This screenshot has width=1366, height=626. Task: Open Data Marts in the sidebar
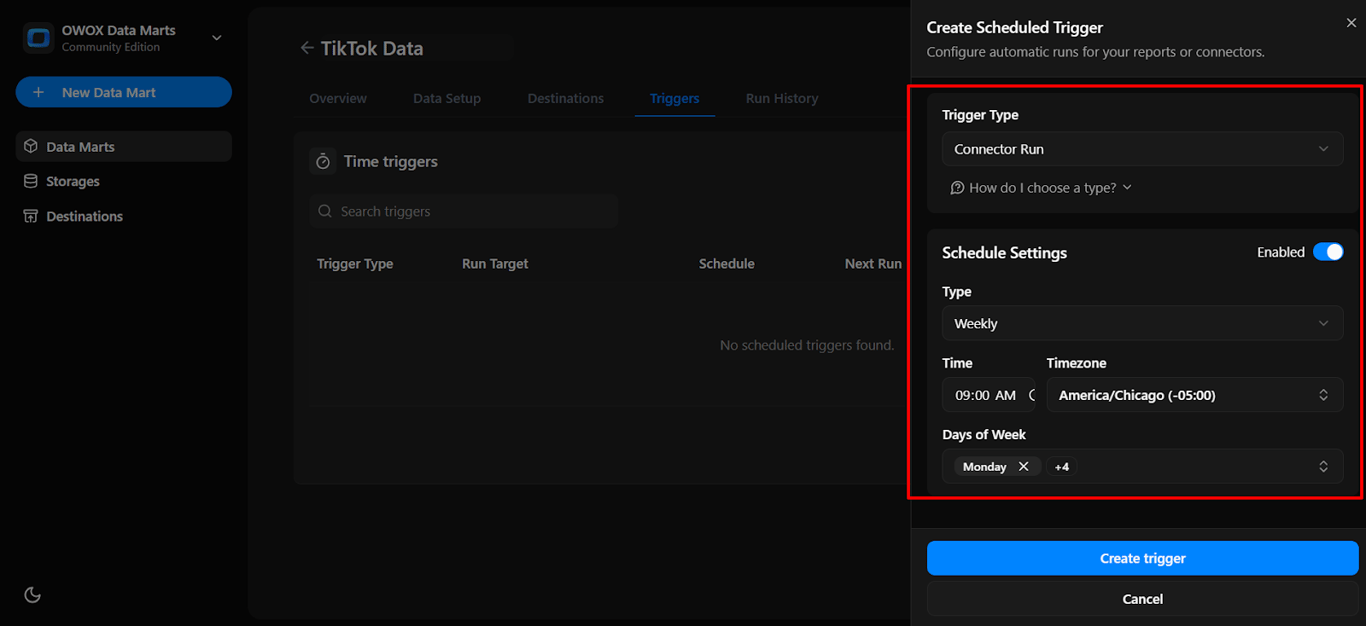click(124, 147)
